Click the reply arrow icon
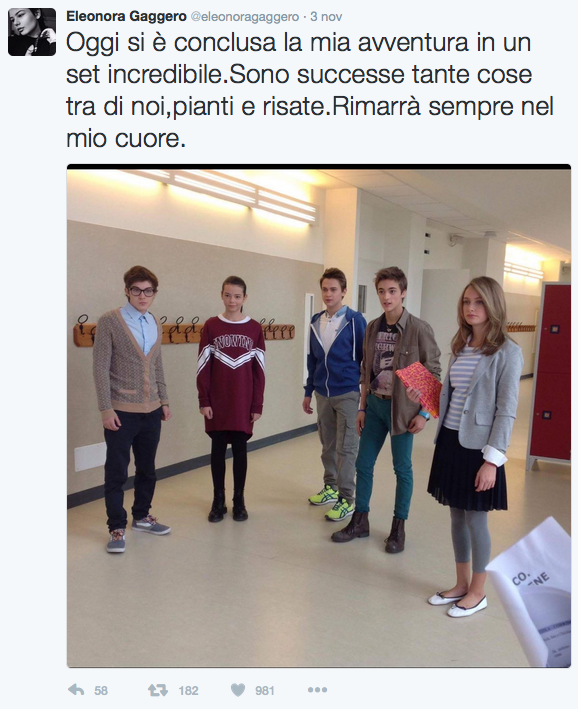 (76, 690)
